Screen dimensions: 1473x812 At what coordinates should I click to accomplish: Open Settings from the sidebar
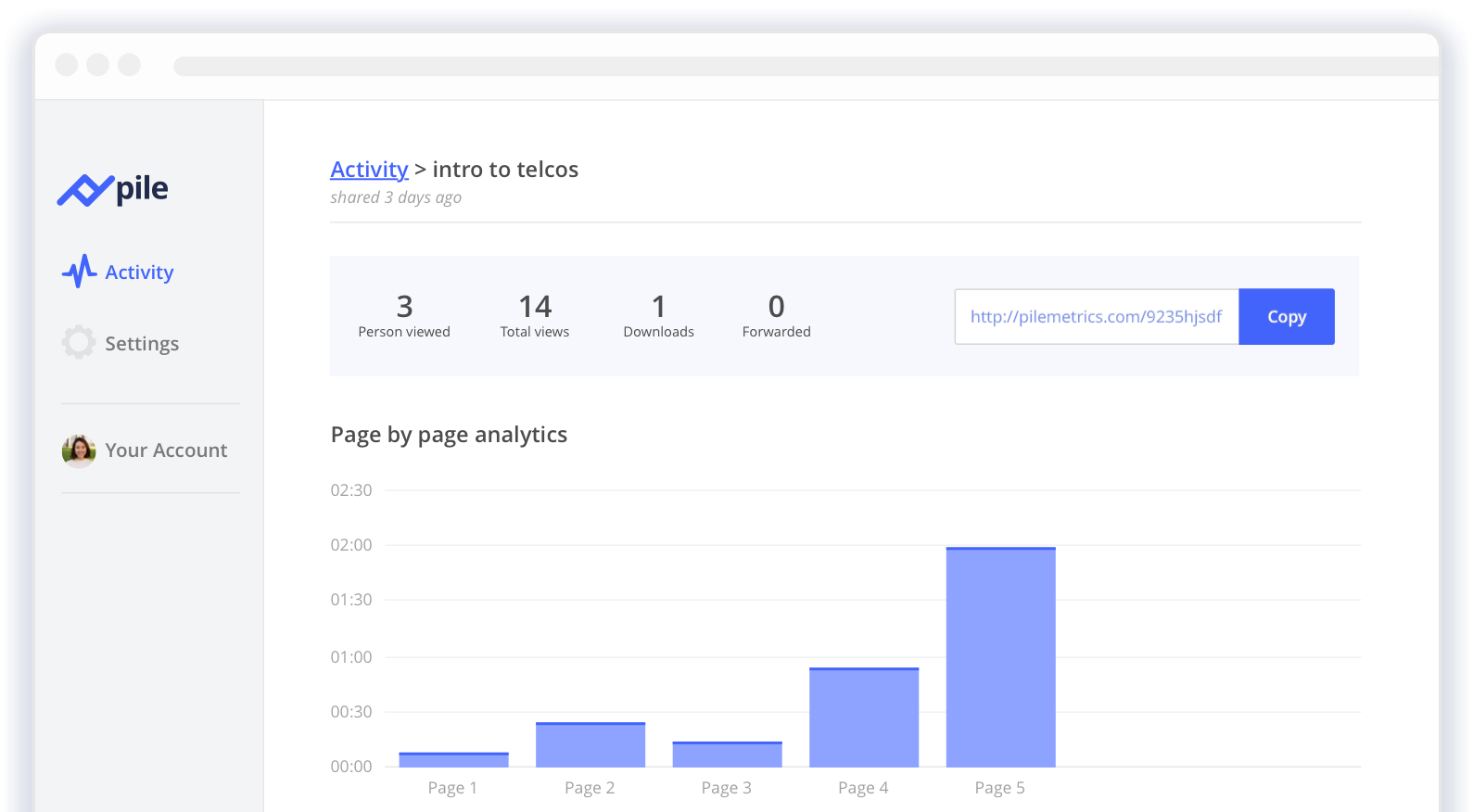click(x=142, y=344)
